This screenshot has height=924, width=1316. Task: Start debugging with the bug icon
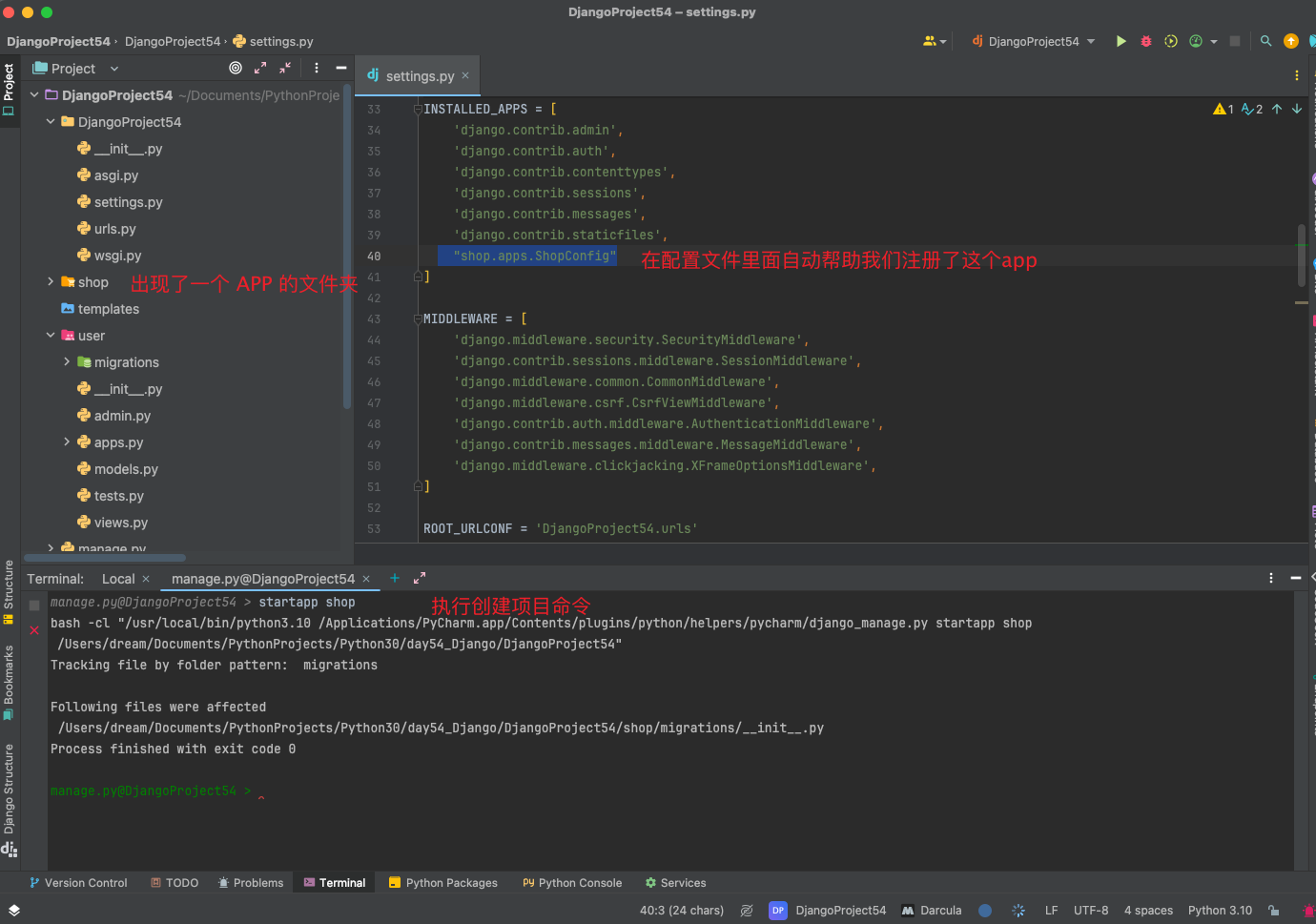(x=1146, y=41)
